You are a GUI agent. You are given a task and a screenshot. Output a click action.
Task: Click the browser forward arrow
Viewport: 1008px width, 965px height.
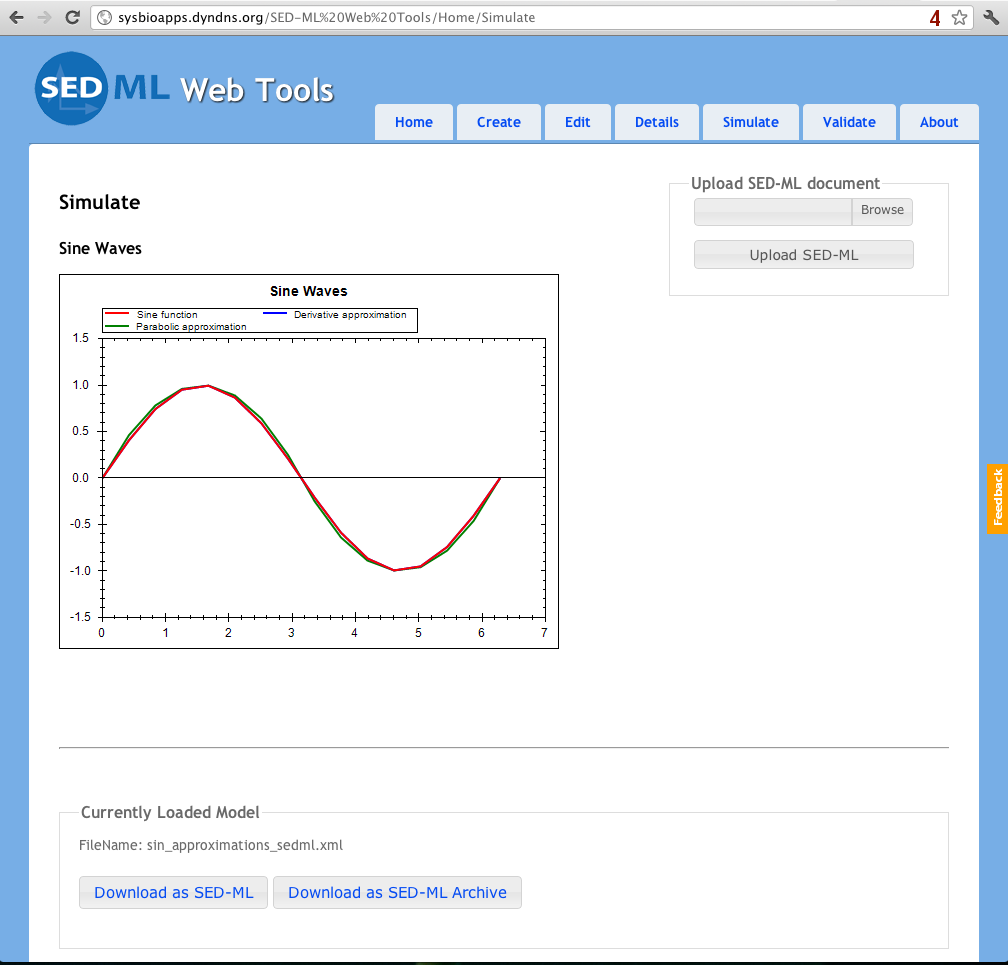tap(44, 17)
